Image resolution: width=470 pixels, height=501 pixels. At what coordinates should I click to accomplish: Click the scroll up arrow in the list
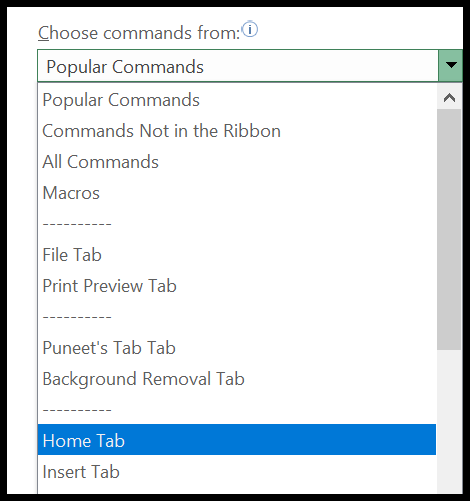pyautogui.click(x=449, y=98)
